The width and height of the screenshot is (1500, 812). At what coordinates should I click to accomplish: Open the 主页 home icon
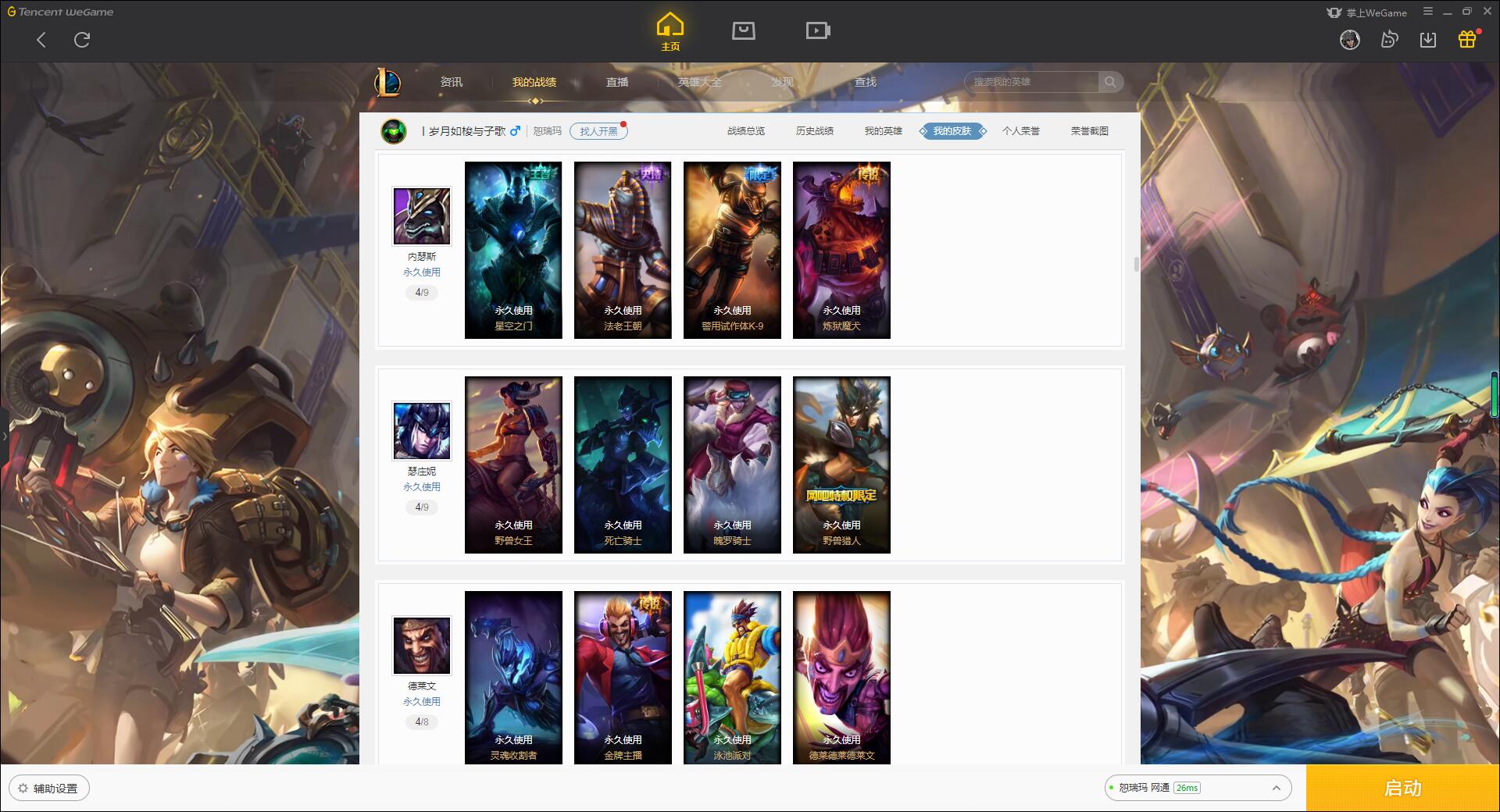(x=670, y=32)
